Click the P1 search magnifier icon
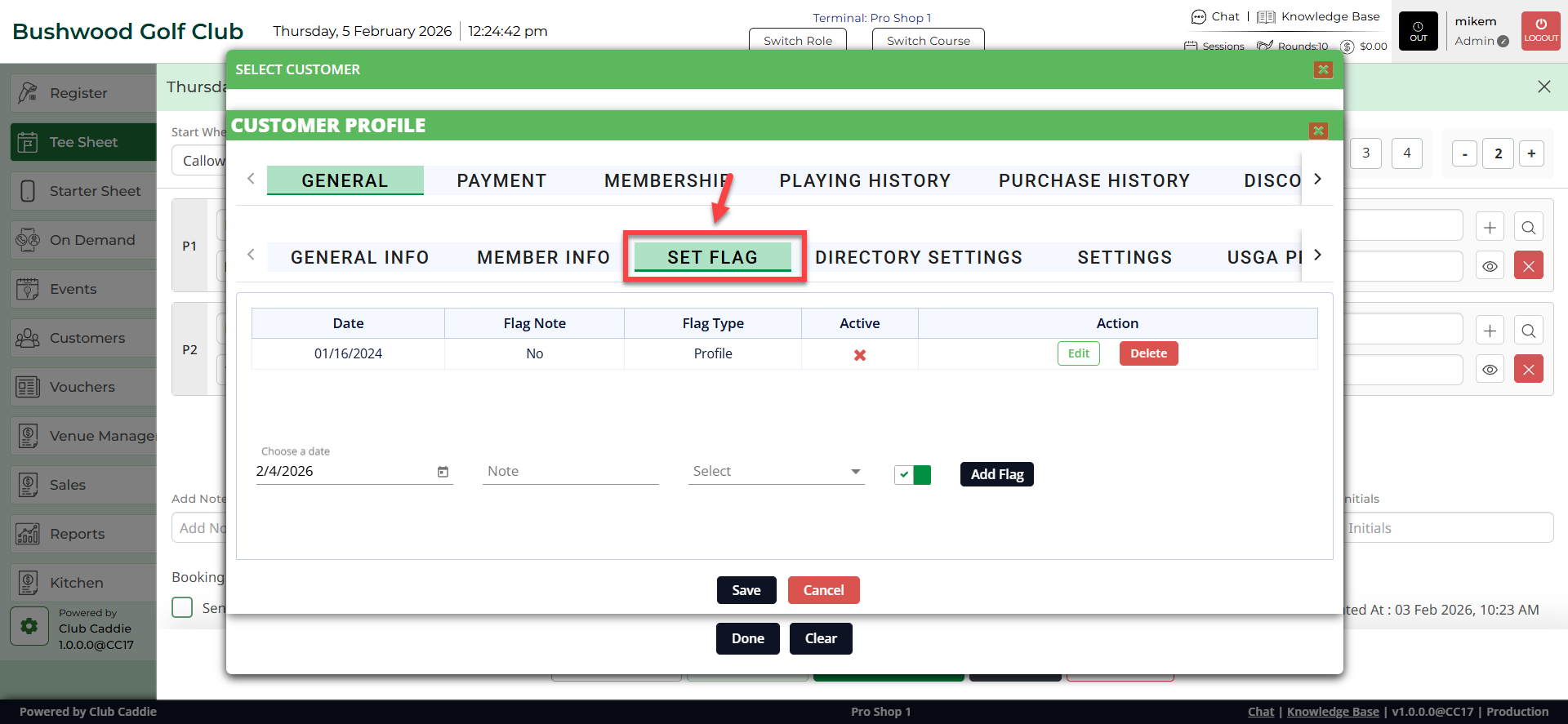Viewport: 1568px width, 724px height. coord(1528,227)
